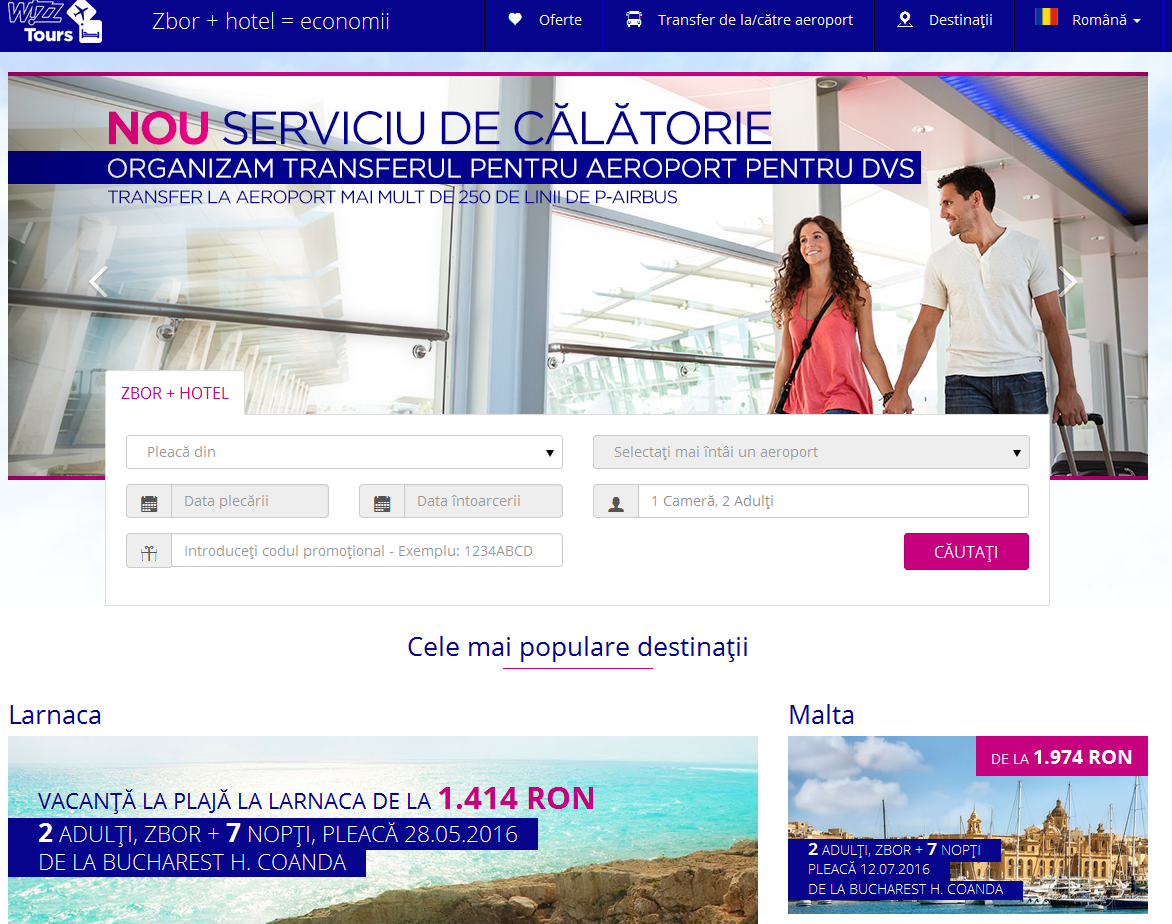Open the destination airport dropdown

pos(811,452)
